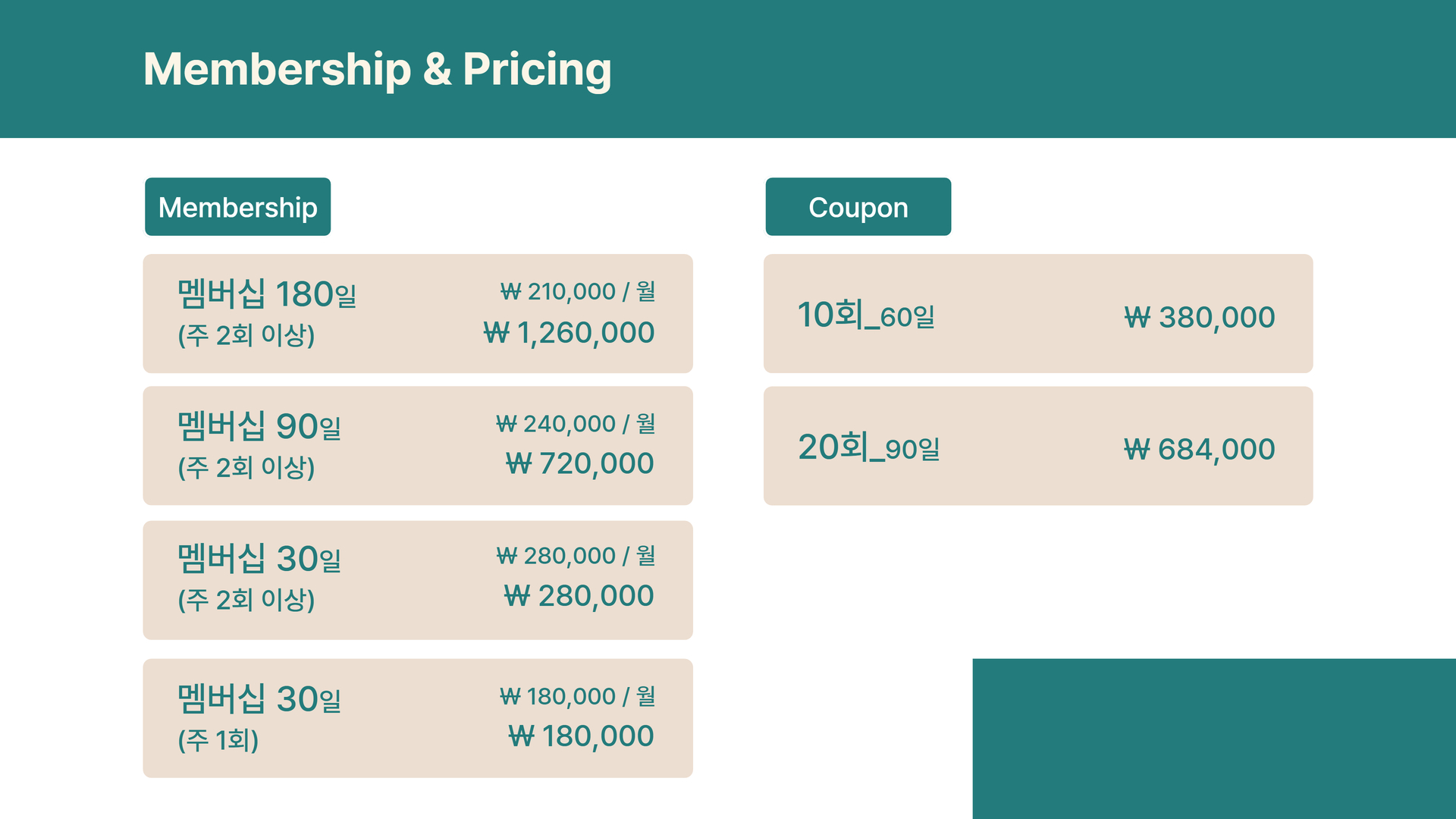Click the ₩ 684,000 coupon price

(1199, 450)
